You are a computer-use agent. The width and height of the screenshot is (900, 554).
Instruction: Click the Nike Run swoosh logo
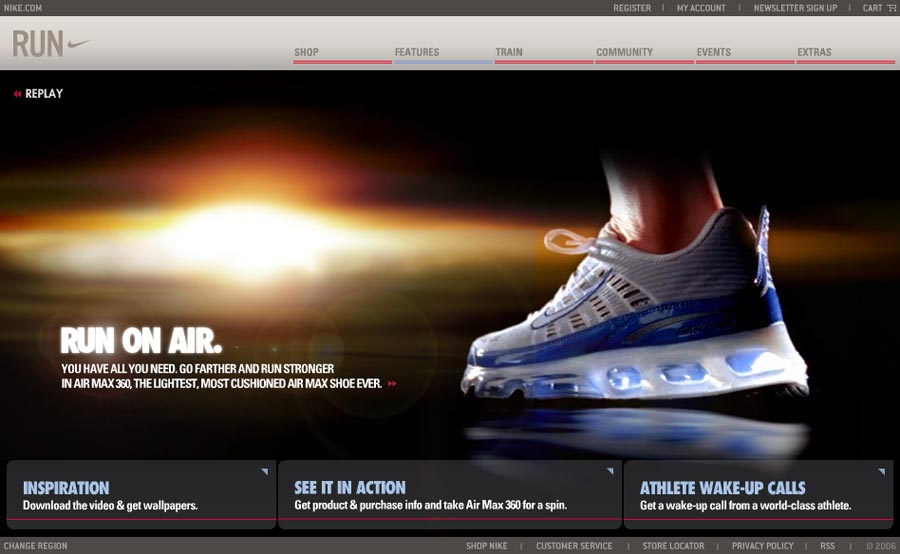coord(51,43)
